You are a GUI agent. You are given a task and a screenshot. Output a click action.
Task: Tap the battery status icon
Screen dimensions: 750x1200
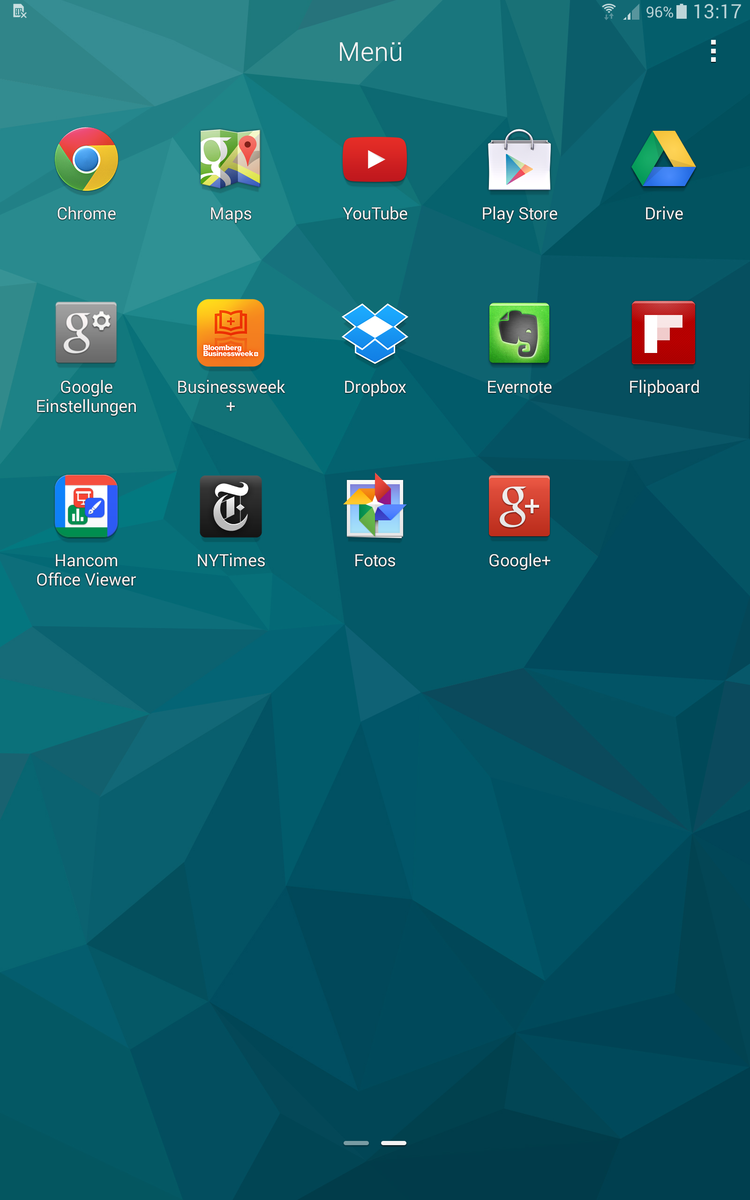(x=682, y=12)
